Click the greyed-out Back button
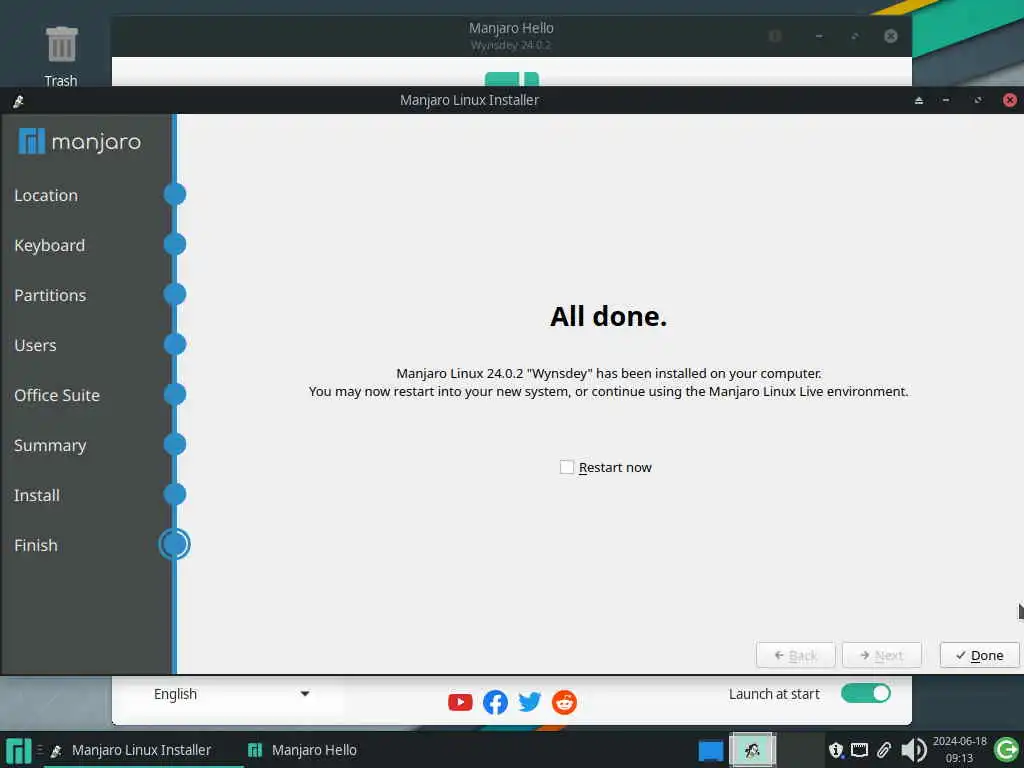1024x768 pixels. point(795,656)
